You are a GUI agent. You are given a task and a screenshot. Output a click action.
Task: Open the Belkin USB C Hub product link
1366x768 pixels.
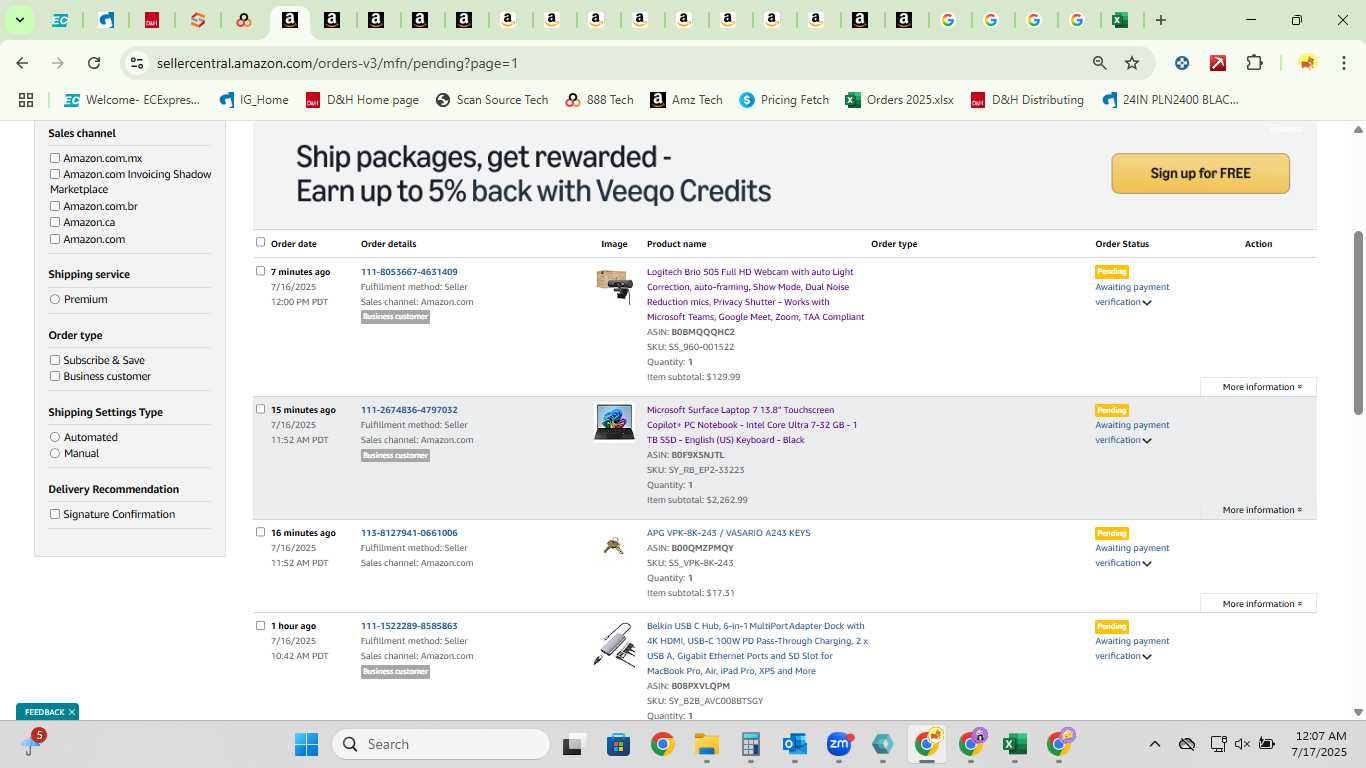[x=757, y=648]
